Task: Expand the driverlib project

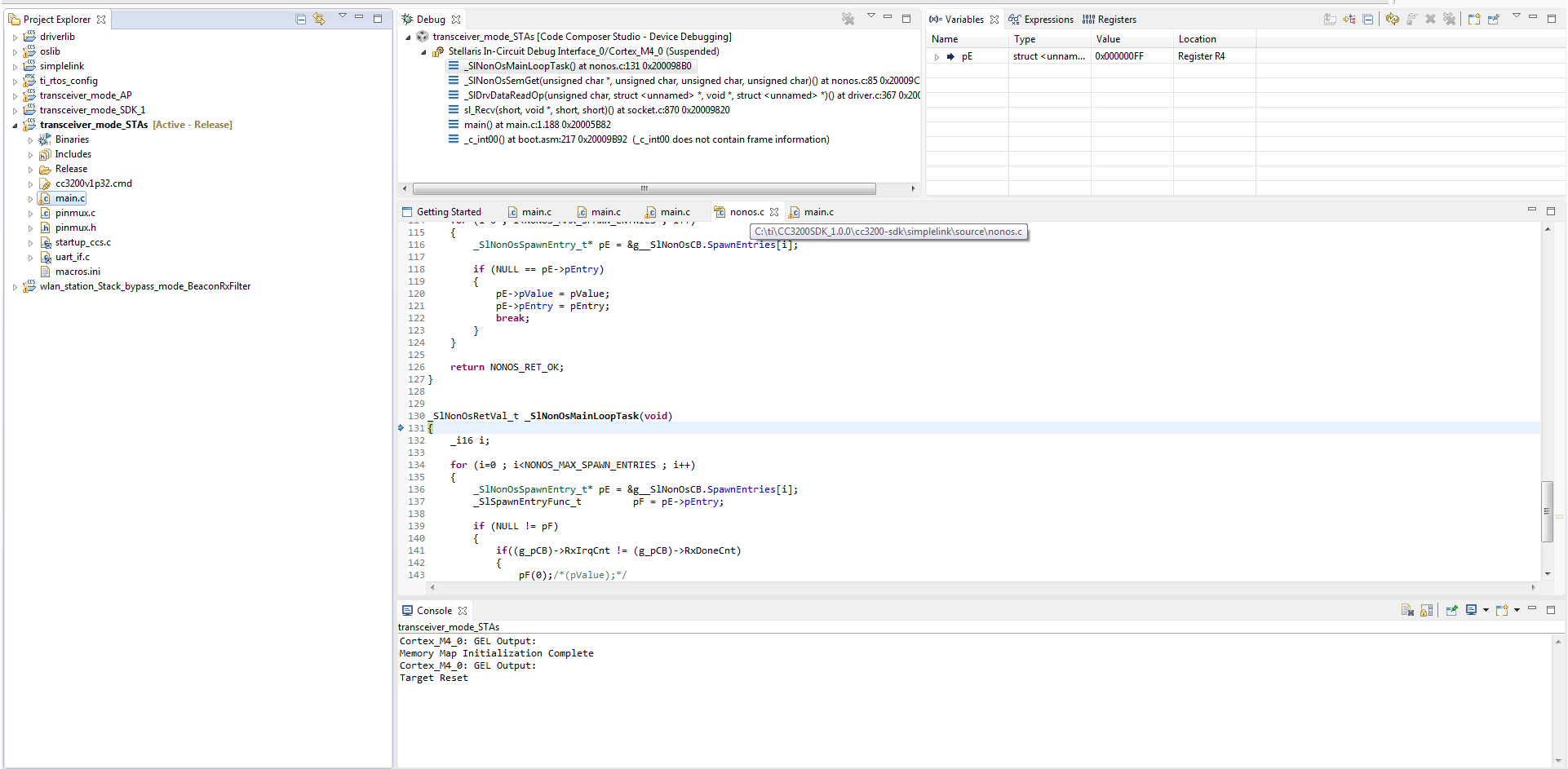Action: click(16, 38)
